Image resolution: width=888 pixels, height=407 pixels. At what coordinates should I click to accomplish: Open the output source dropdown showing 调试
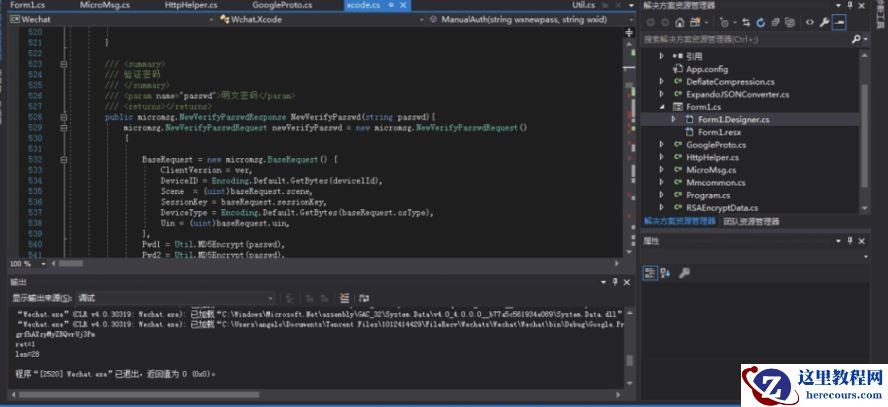(176, 298)
